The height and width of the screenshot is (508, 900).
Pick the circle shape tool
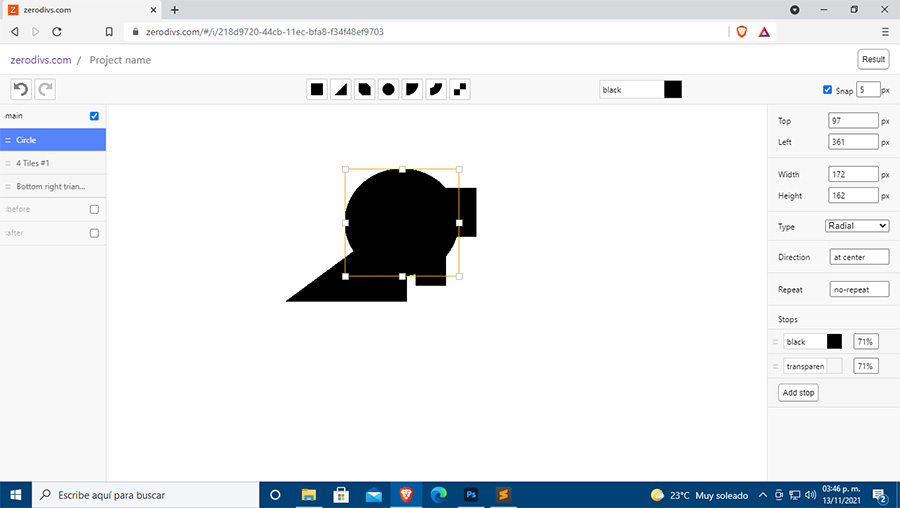388,90
